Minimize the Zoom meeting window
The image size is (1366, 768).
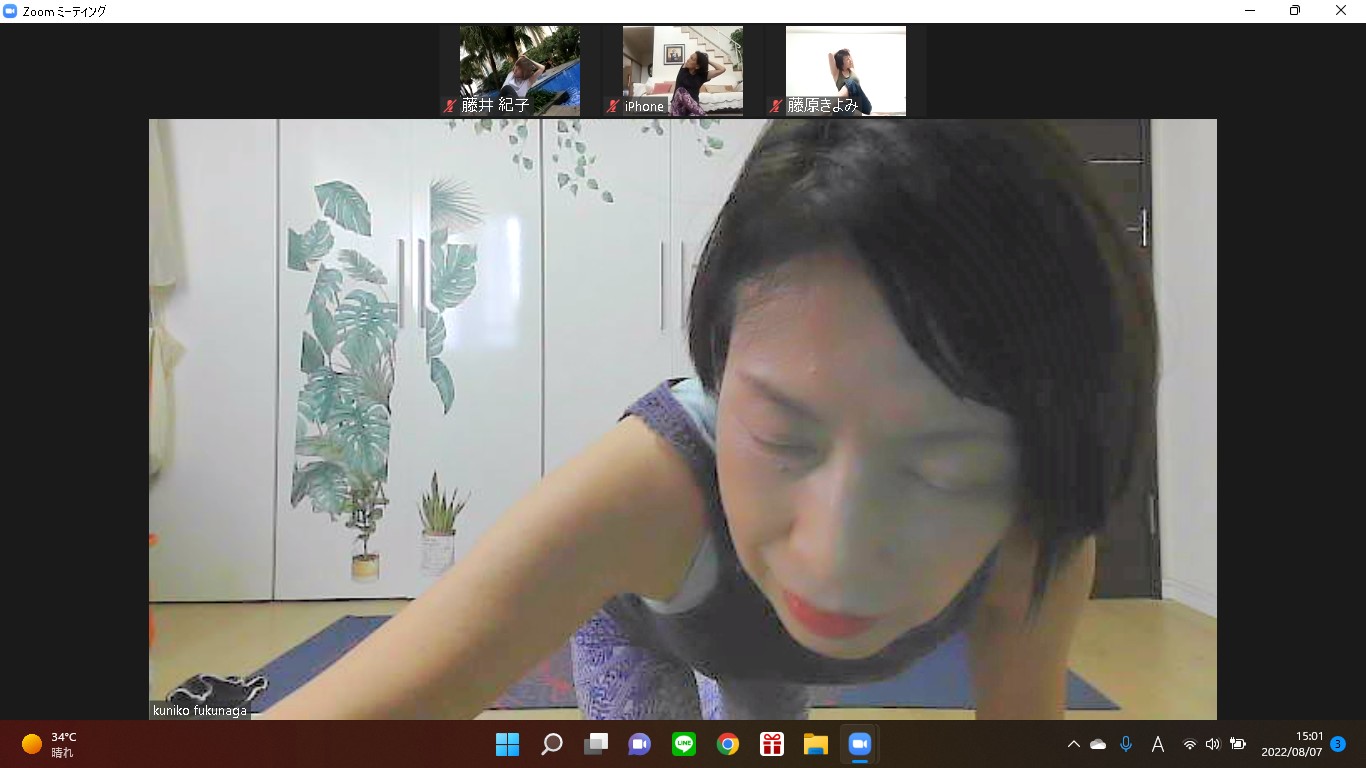pyautogui.click(x=1250, y=11)
